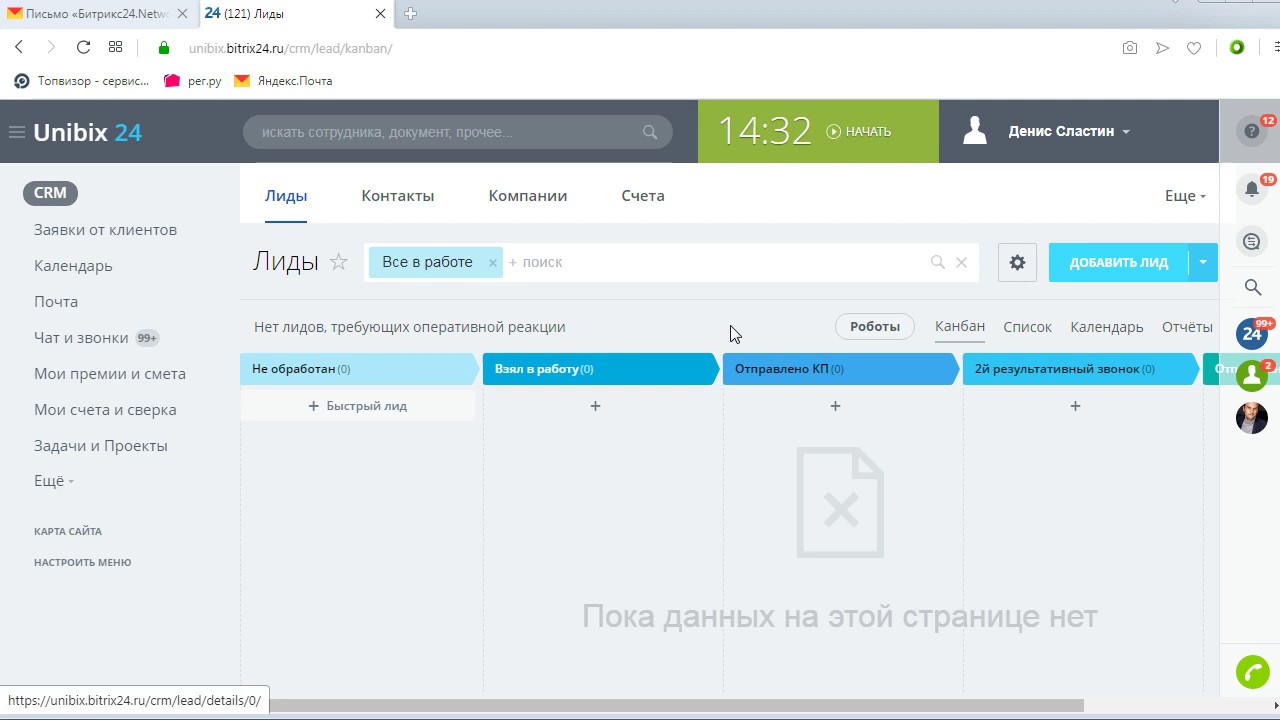Open browser speed dial grid icon
The height and width of the screenshot is (720, 1280).
(115, 47)
